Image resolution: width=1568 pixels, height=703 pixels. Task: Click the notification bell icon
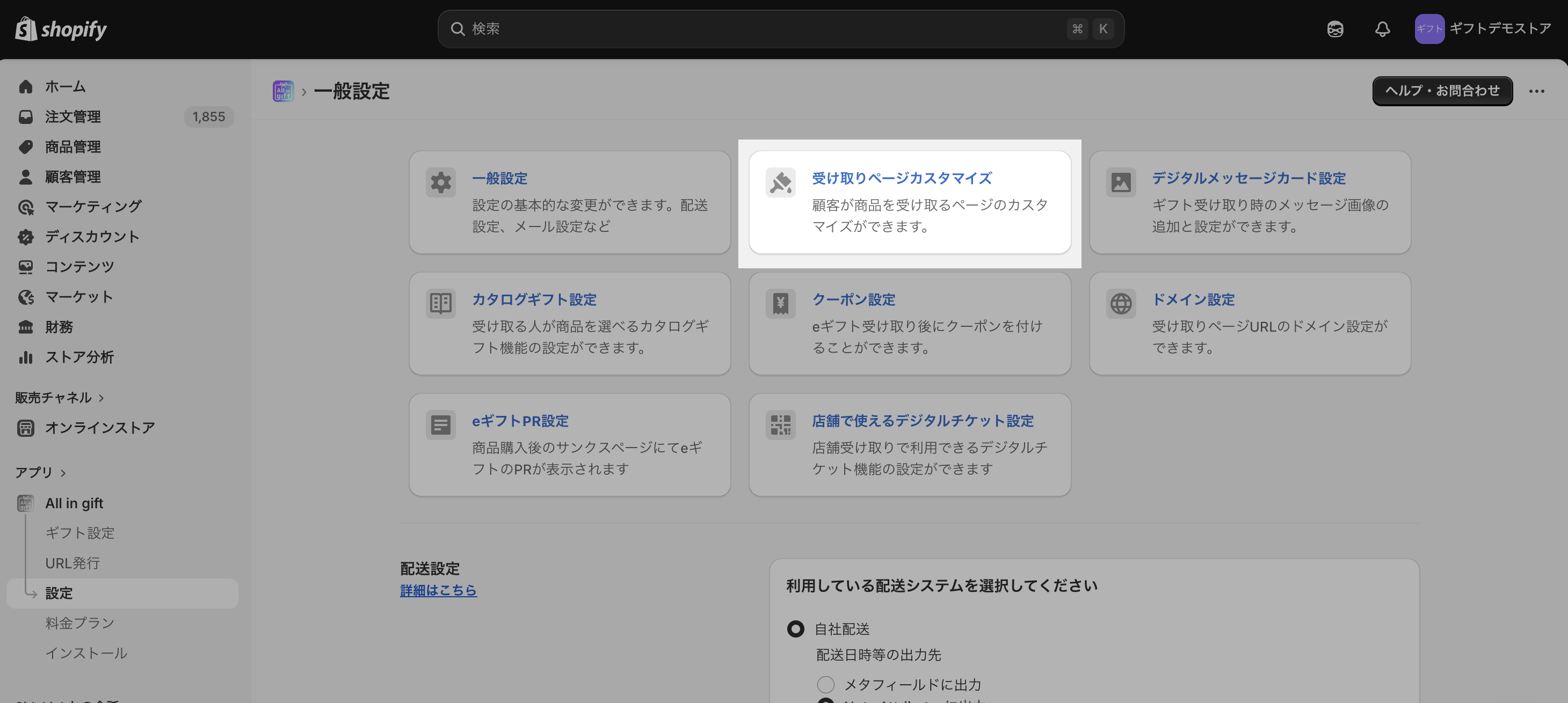[x=1382, y=28]
